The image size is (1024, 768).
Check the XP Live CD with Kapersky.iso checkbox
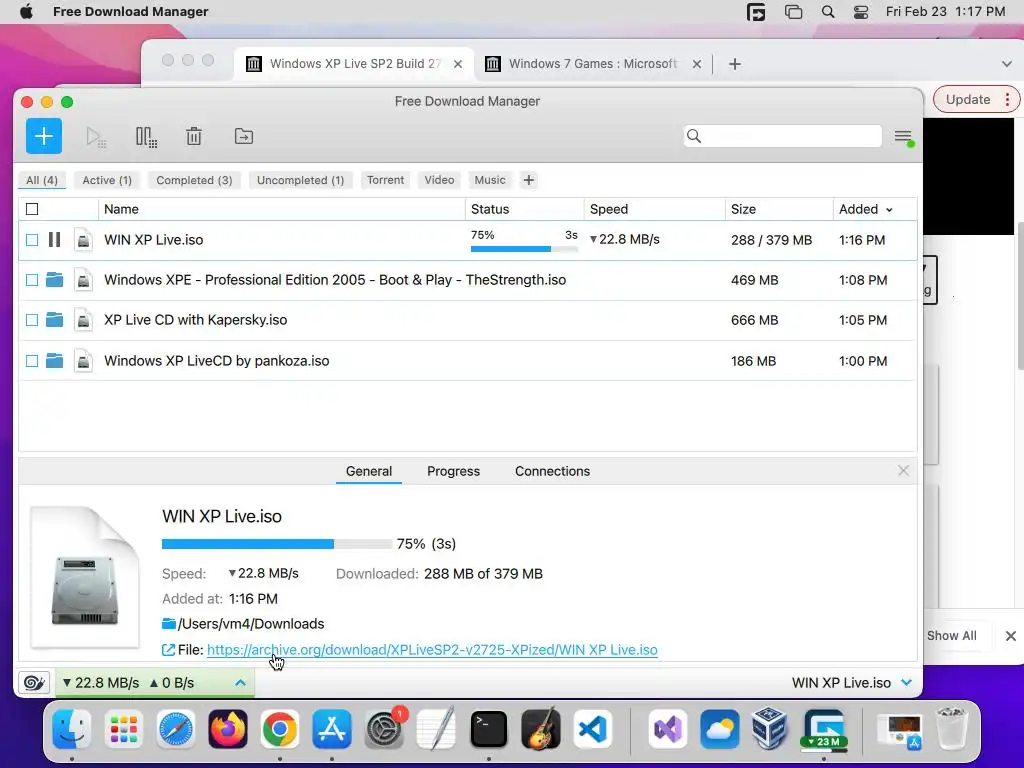tap(32, 320)
